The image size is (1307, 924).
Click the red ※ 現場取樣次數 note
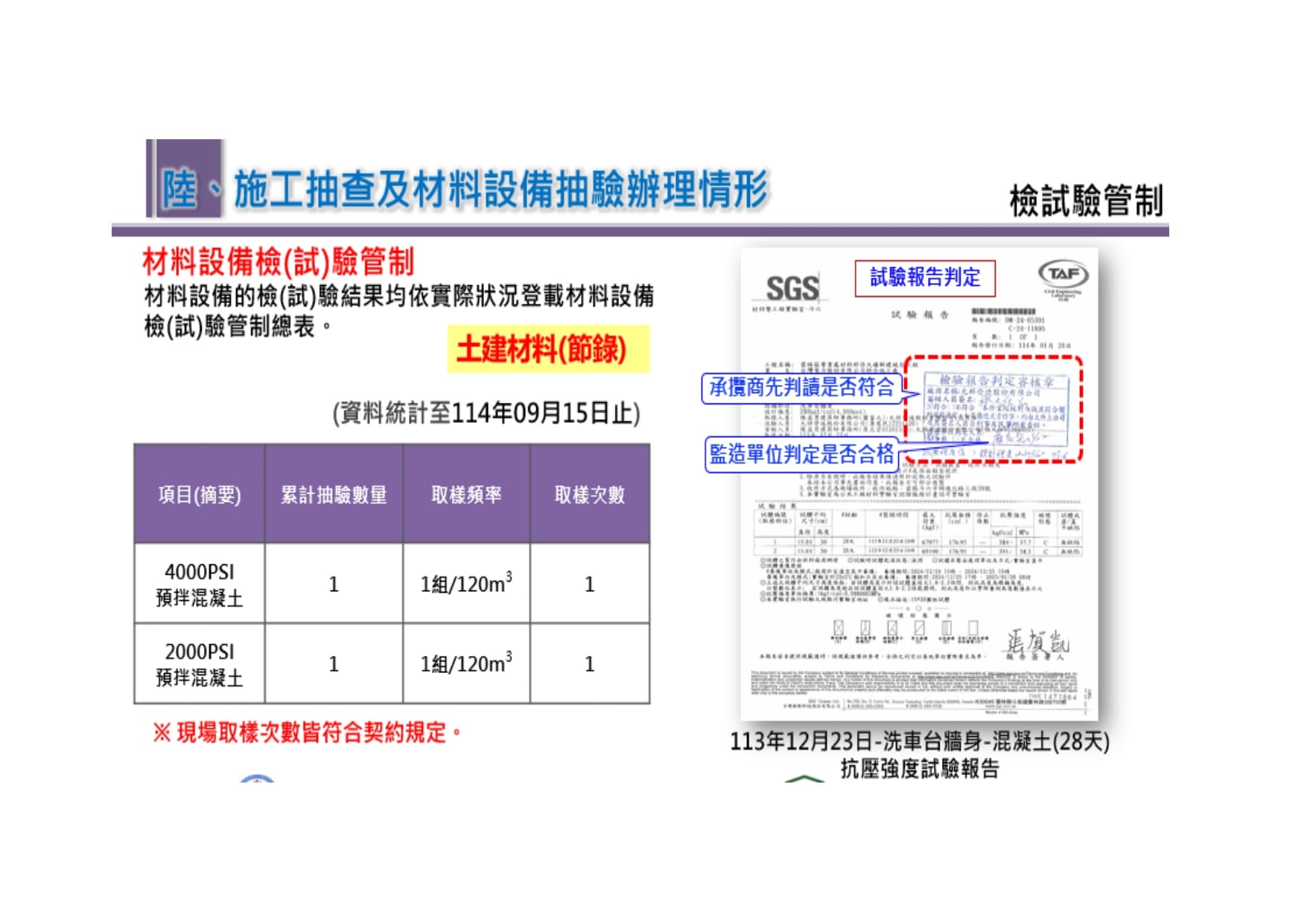(307, 732)
